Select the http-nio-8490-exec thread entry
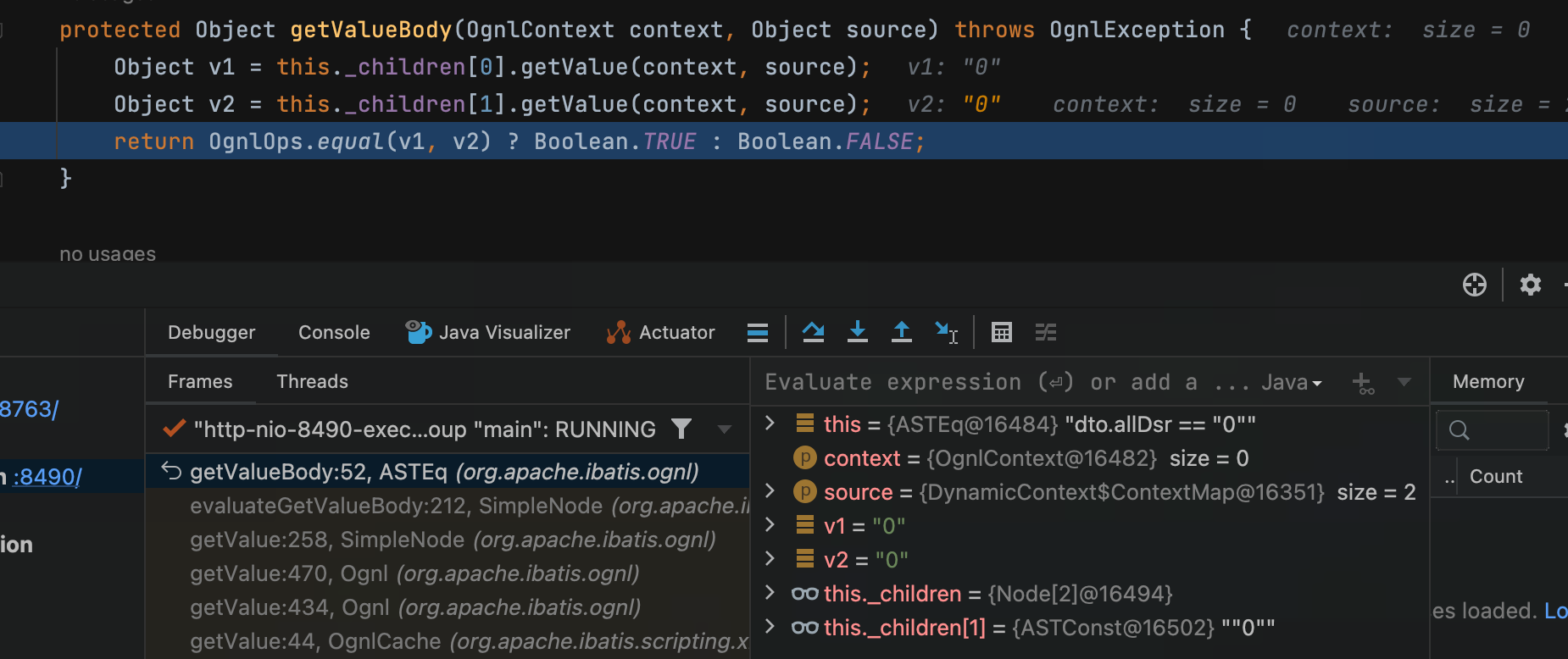Viewport: 1568px width, 659px height. click(x=425, y=429)
